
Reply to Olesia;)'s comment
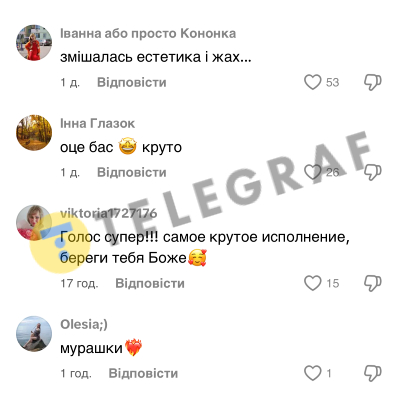tap(143, 373)
